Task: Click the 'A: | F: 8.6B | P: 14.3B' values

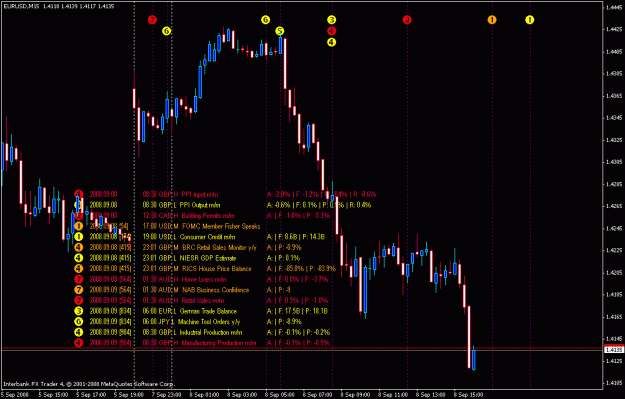Action: [296, 237]
